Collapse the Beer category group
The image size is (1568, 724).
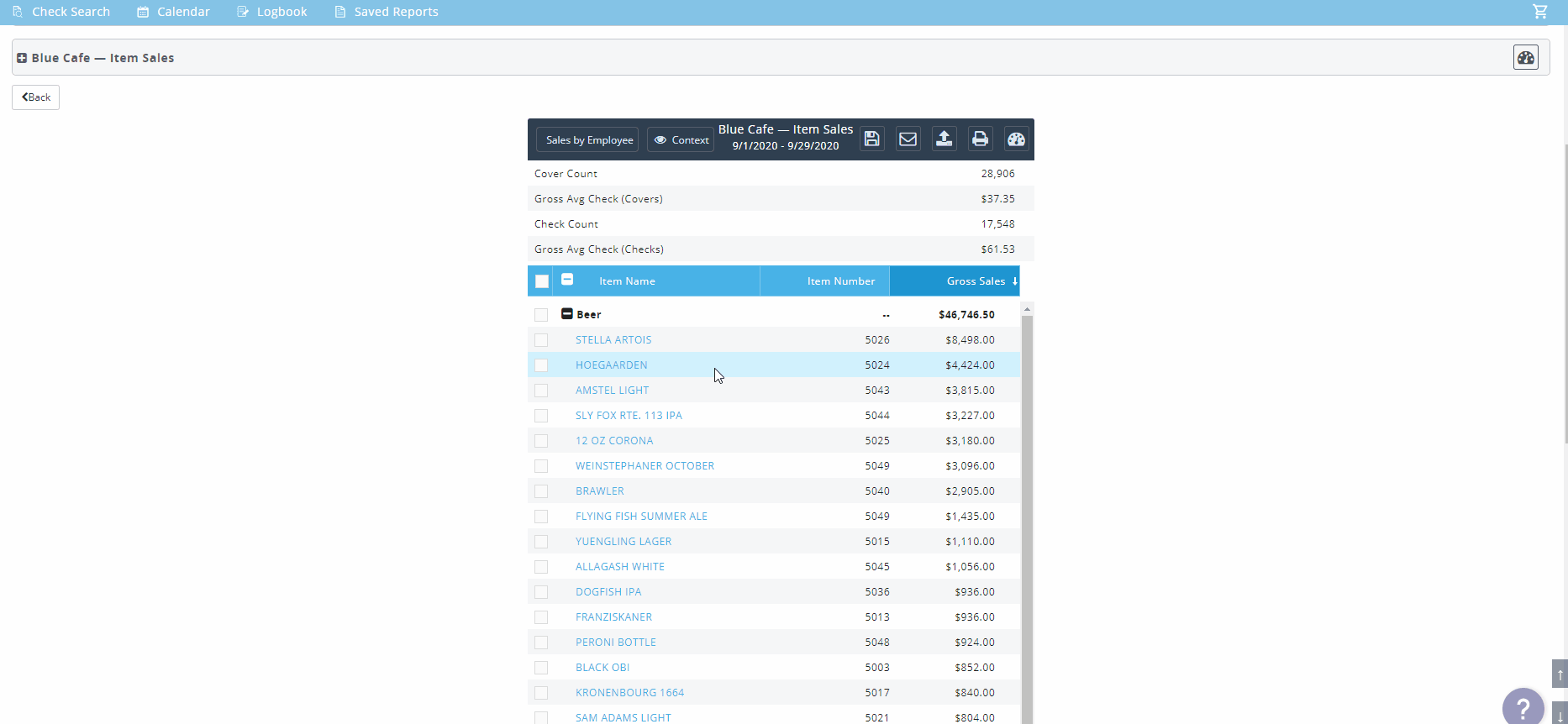567,314
